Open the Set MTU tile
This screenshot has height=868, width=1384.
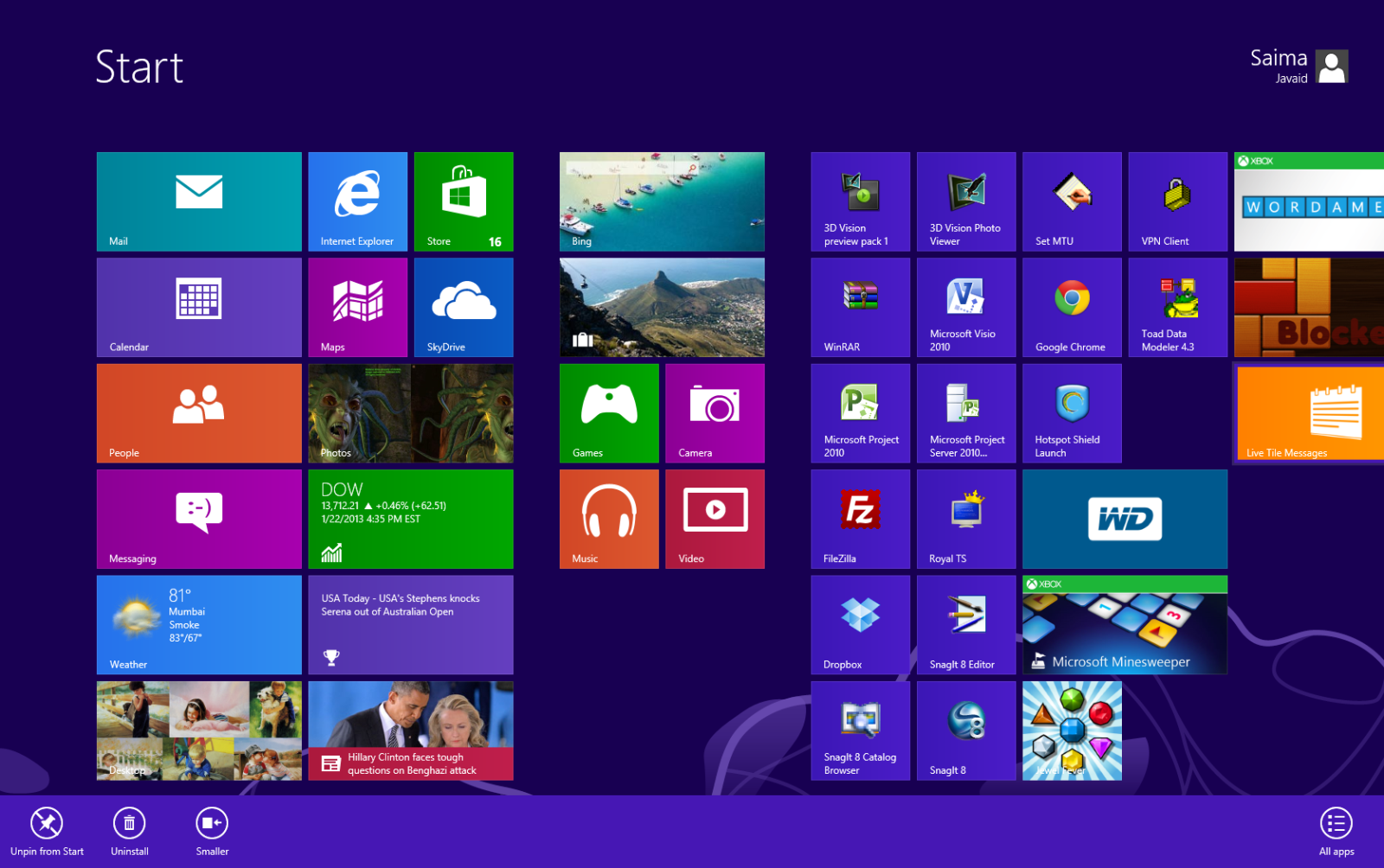[x=1072, y=201]
